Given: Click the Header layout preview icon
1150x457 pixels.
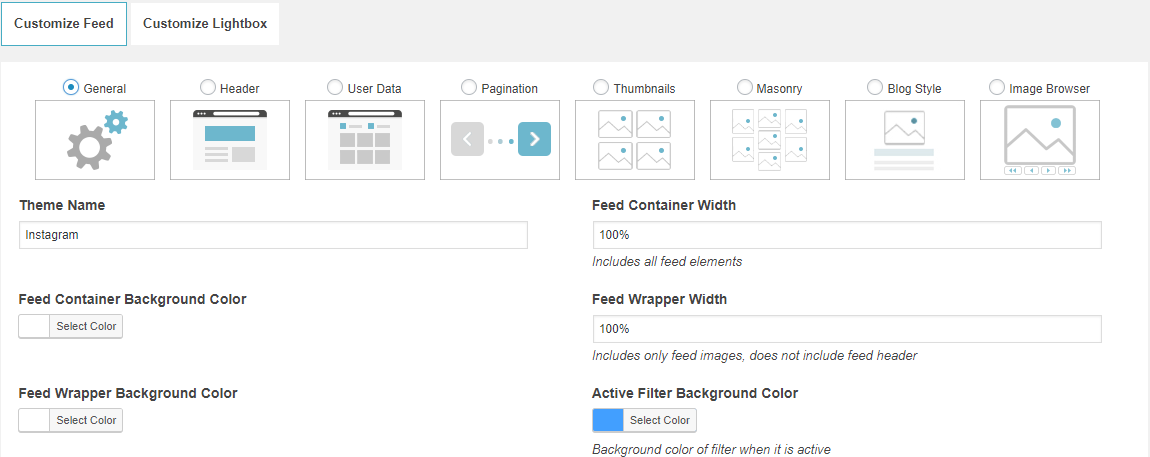Looking at the screenshot, I should 230,140.
